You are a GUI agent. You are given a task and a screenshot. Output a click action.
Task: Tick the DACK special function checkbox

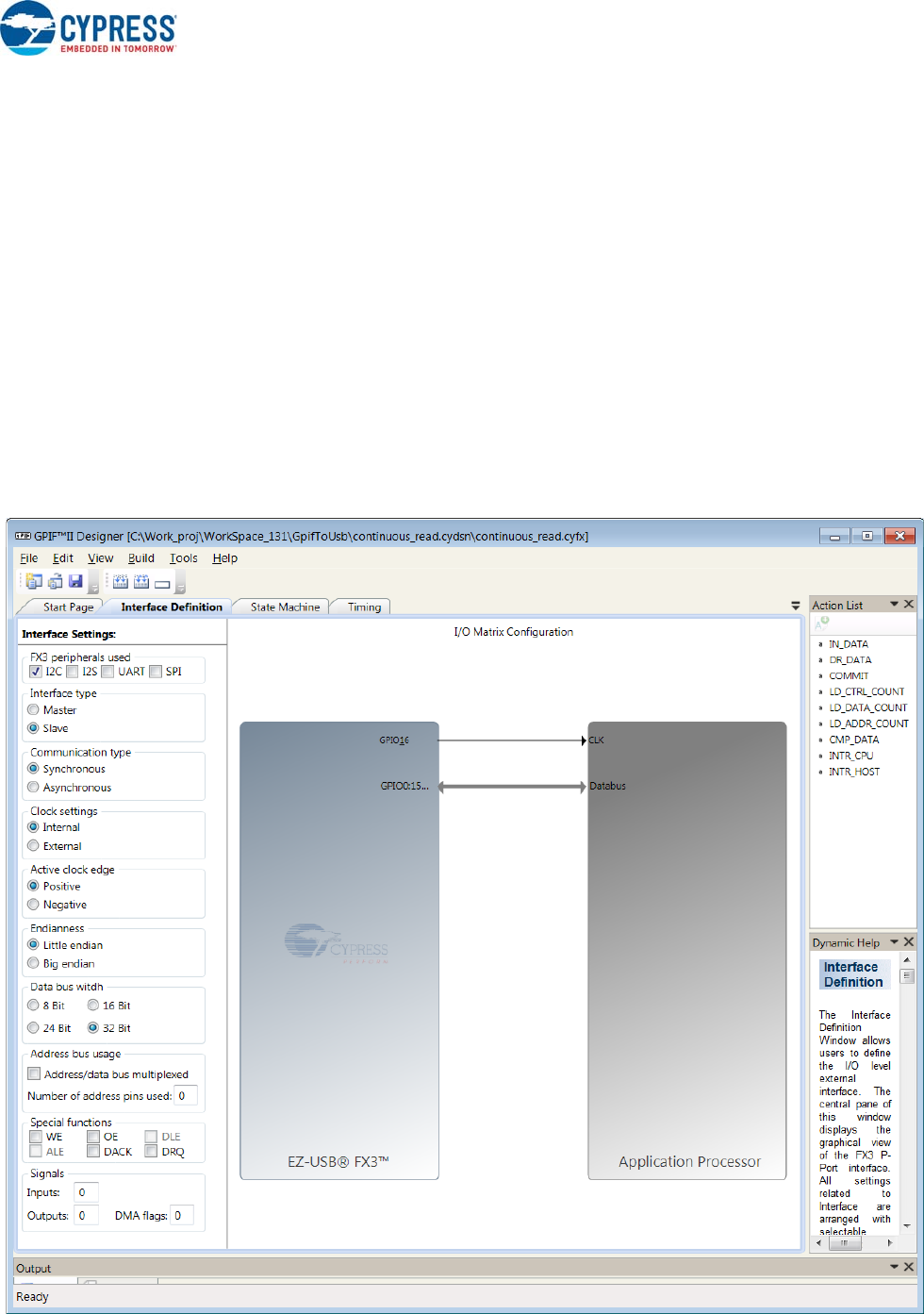93,1152
